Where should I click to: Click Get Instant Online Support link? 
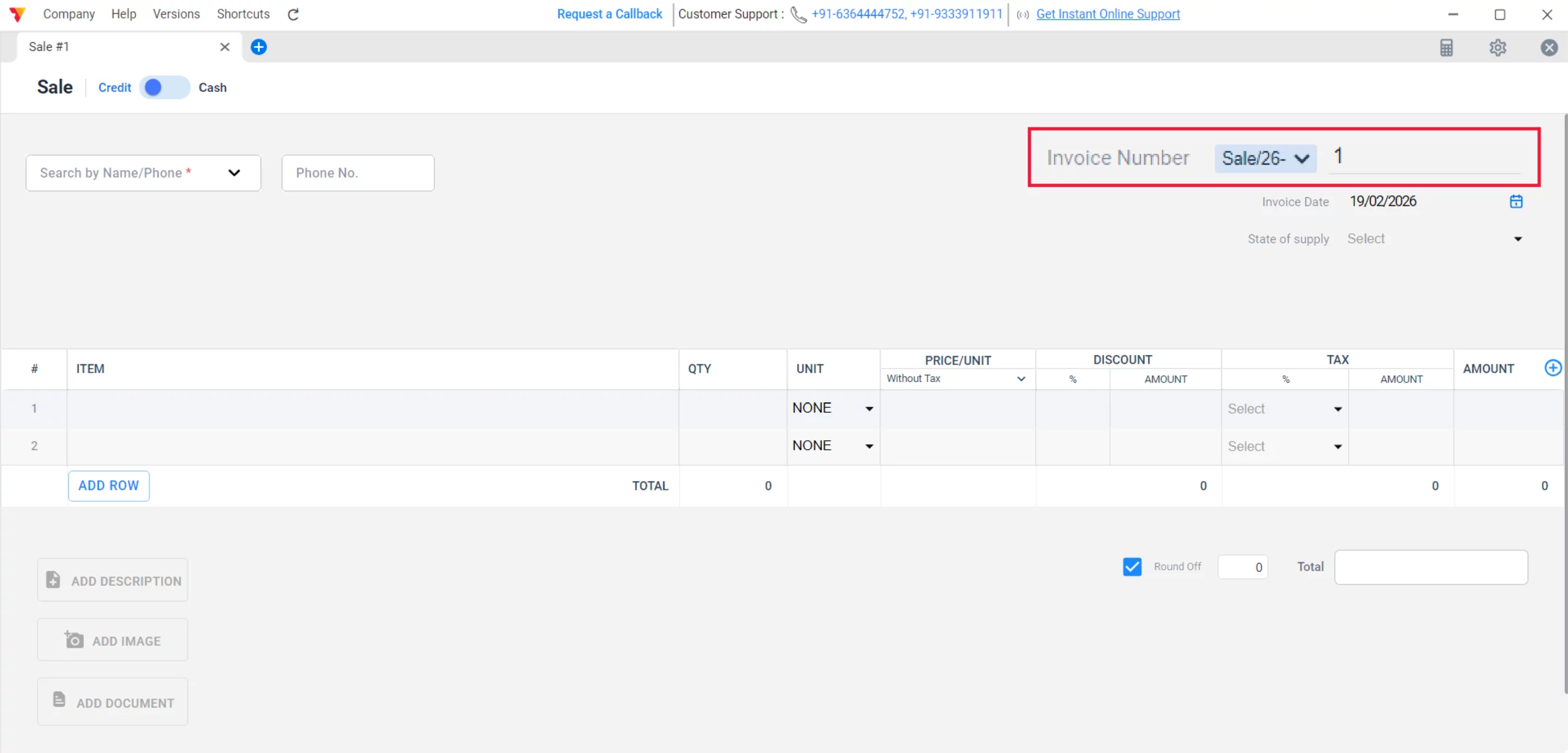[x=1108, y=14]
